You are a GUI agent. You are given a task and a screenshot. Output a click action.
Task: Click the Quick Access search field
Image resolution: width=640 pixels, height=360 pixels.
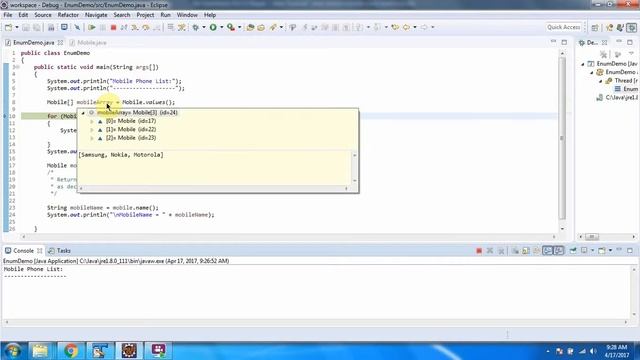(x=564, y=27)
